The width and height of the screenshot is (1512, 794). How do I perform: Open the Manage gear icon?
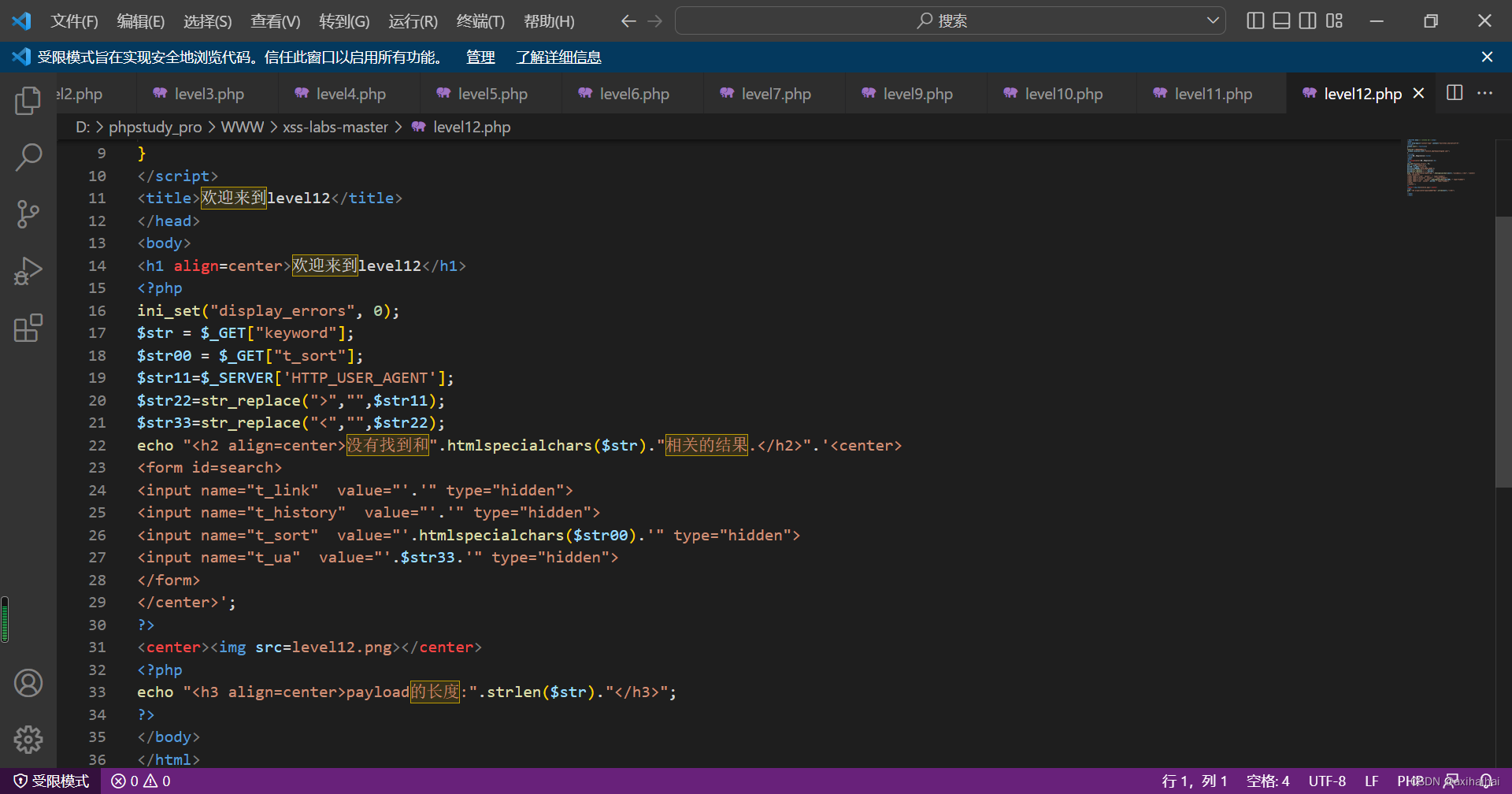[28, 740]
